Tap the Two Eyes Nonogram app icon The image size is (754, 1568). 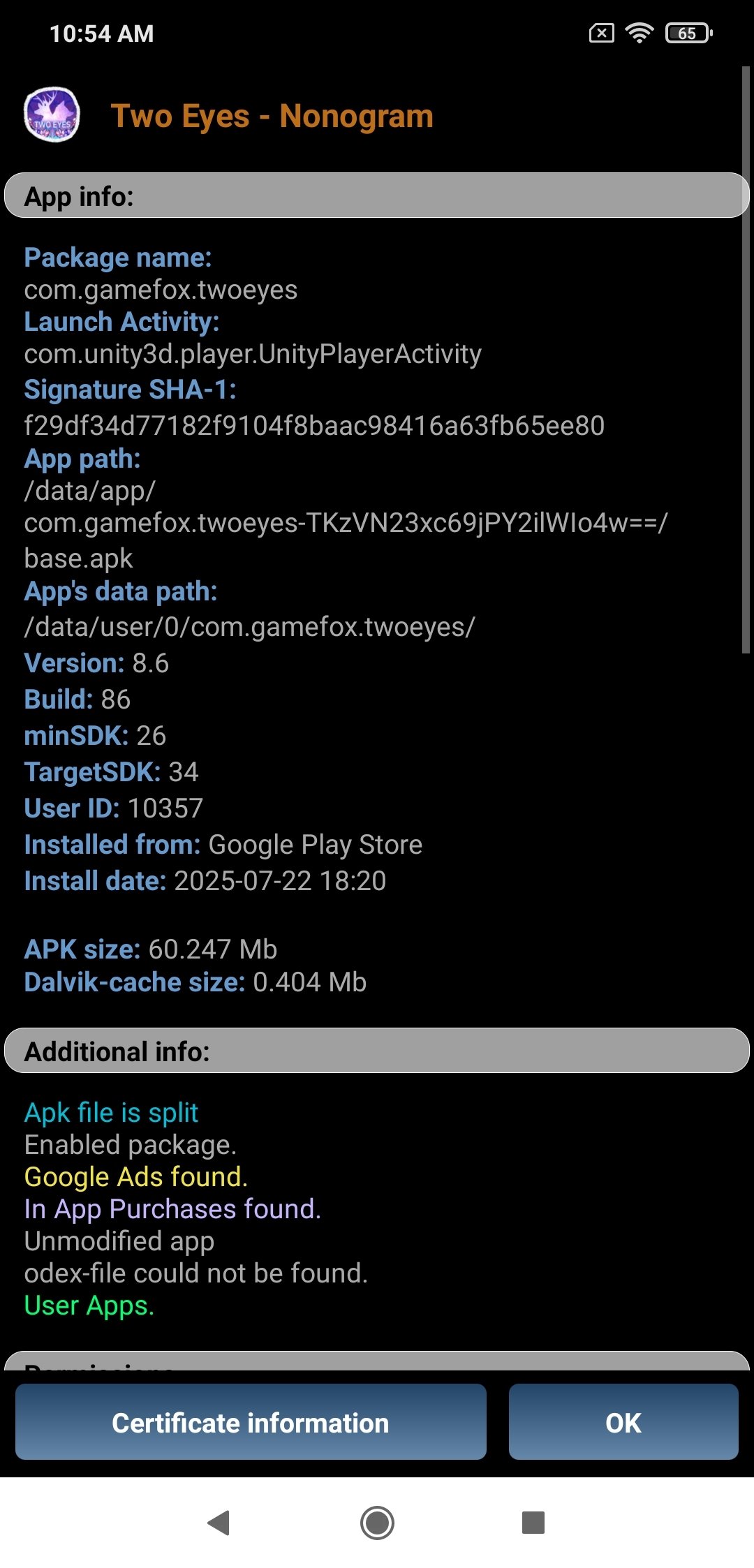[x=52, y=115]
